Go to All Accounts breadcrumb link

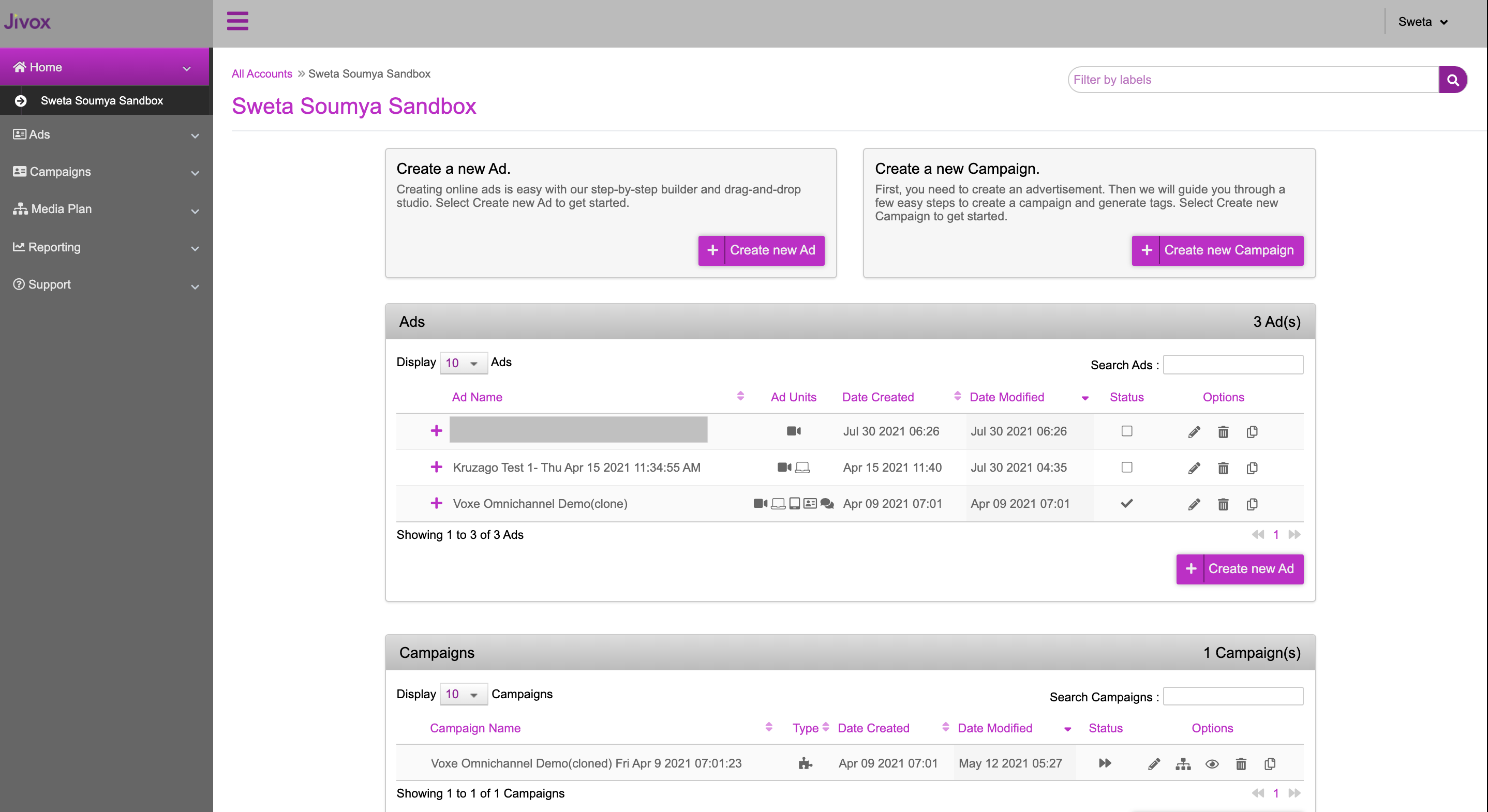(x=262, y=74)
